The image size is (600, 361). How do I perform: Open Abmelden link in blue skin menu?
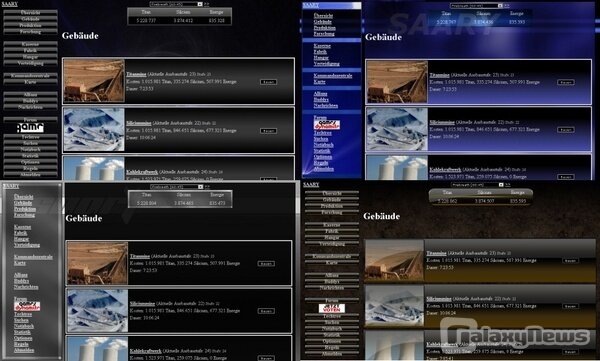[323, 169]
